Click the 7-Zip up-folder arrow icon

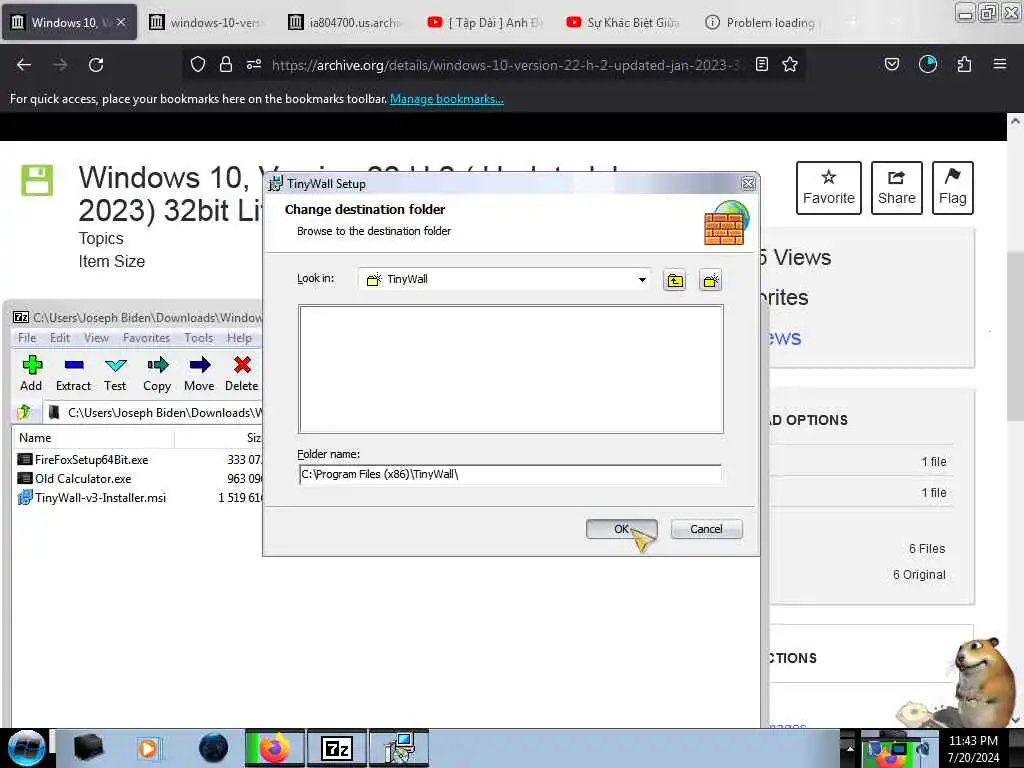[24, 412]
